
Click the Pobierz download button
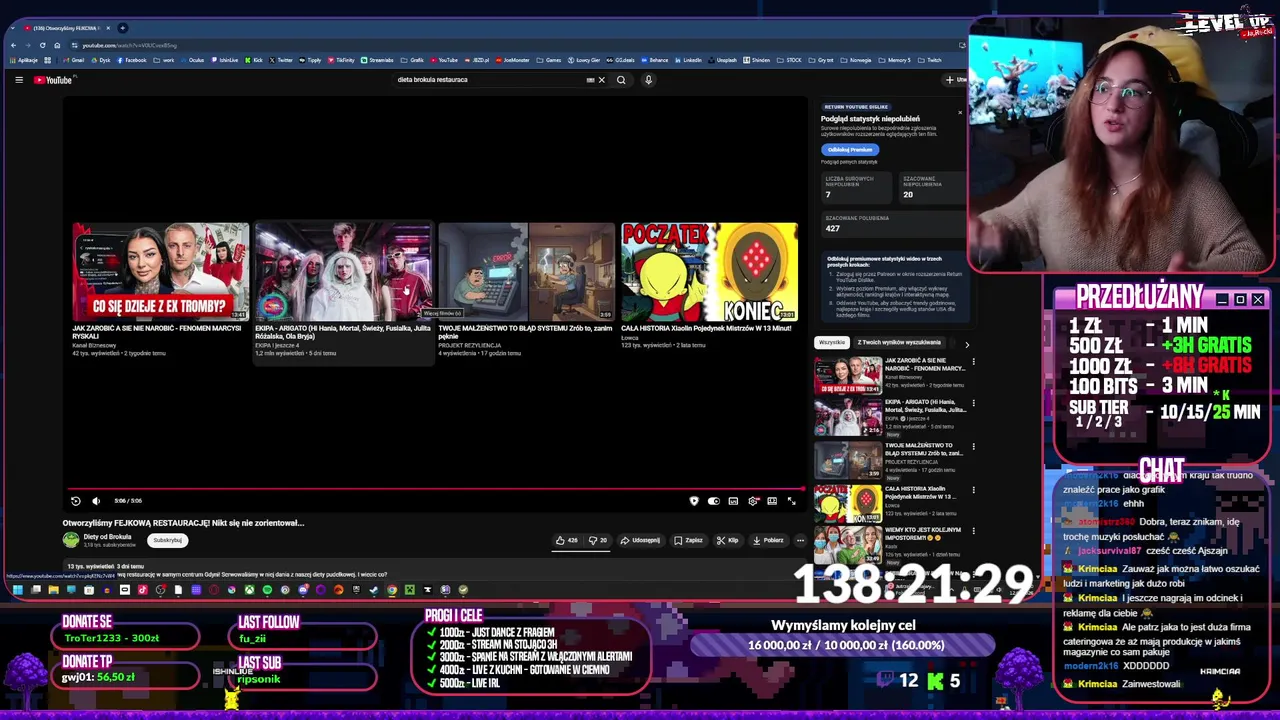(x=768, y=540)
